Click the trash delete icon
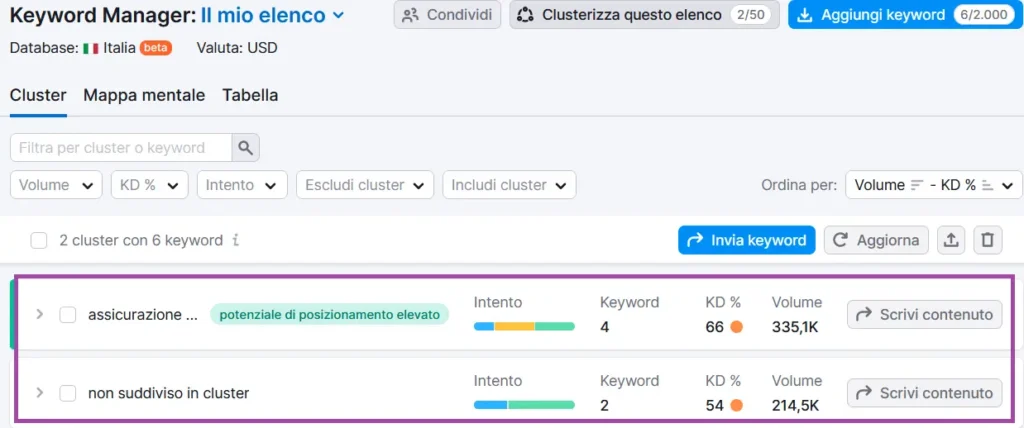 coord(987,240)
